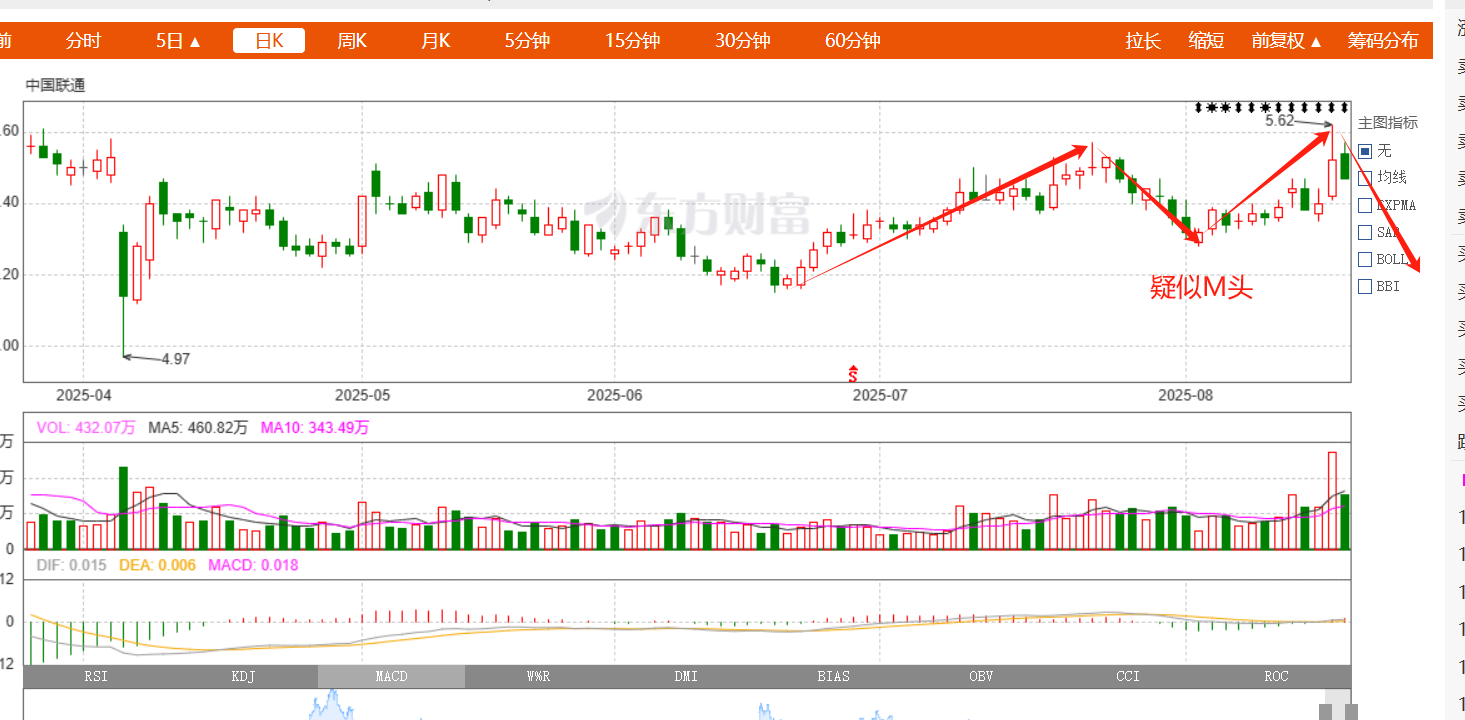The image size is (1465, 720).
Task: Click the 2025-07 date axis label
Action: [x=880, y=395]
